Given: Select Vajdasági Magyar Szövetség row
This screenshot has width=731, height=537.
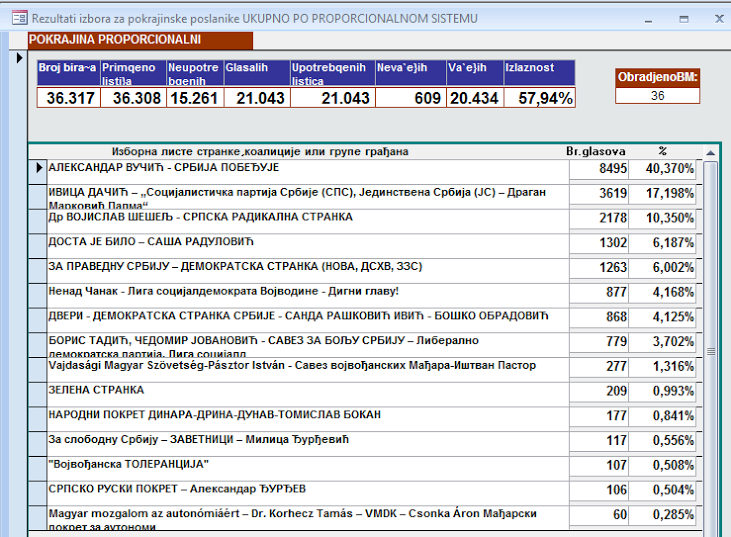Looking at the screenshot, I should [308, 370].
